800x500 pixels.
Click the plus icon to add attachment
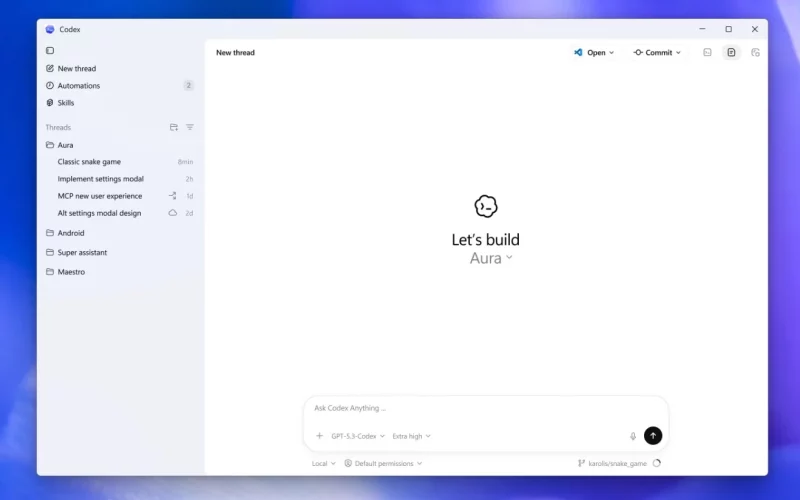319,436
